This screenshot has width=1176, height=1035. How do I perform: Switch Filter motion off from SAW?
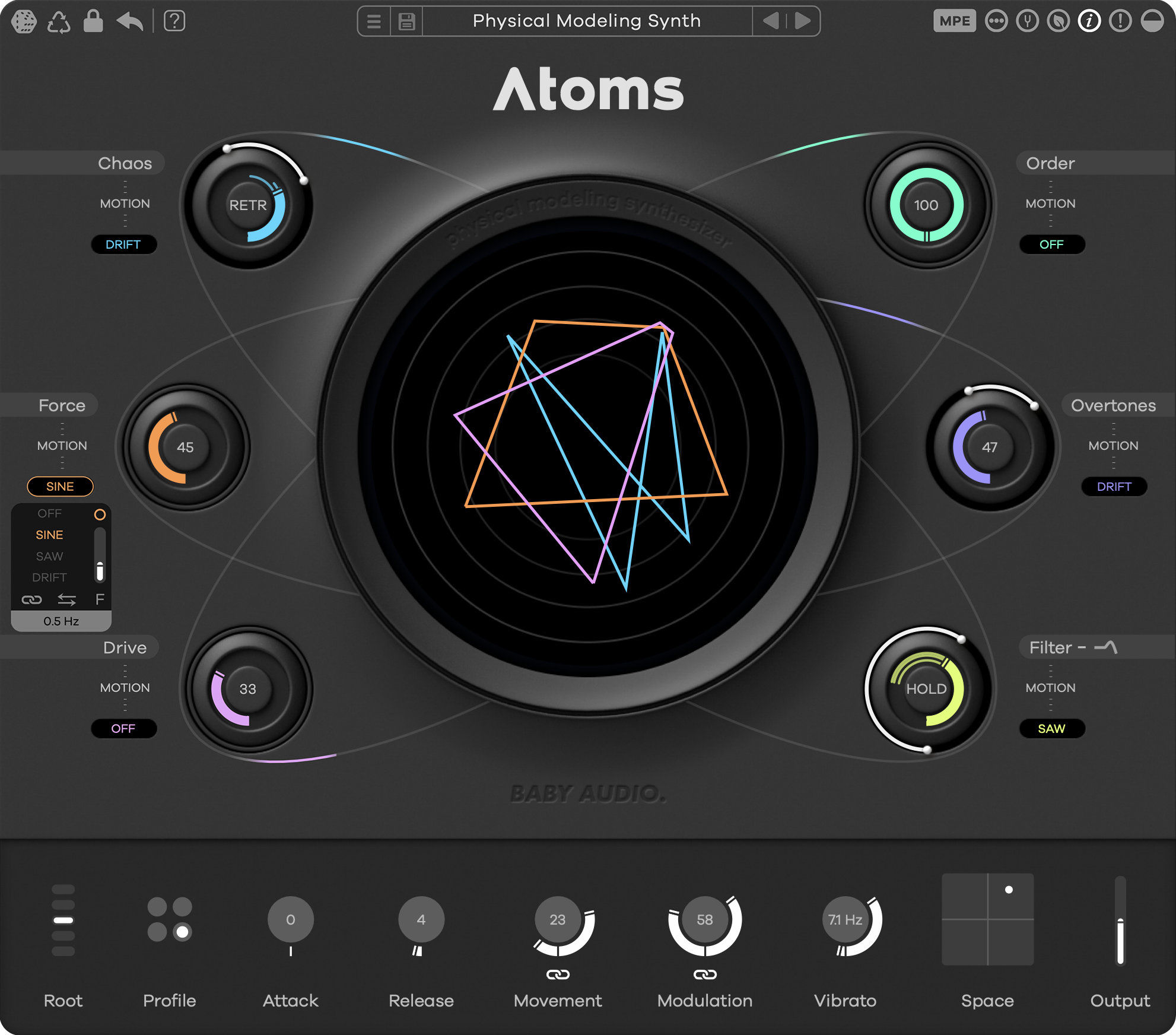click(1051, 729)
